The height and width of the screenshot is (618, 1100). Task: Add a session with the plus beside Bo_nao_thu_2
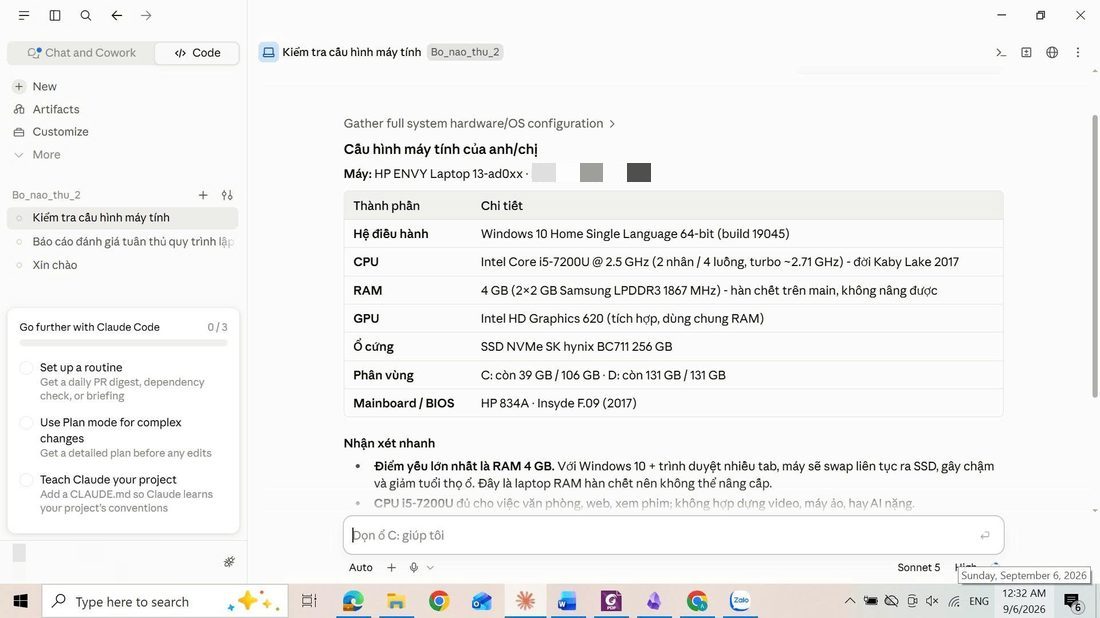tap(203, 195)
